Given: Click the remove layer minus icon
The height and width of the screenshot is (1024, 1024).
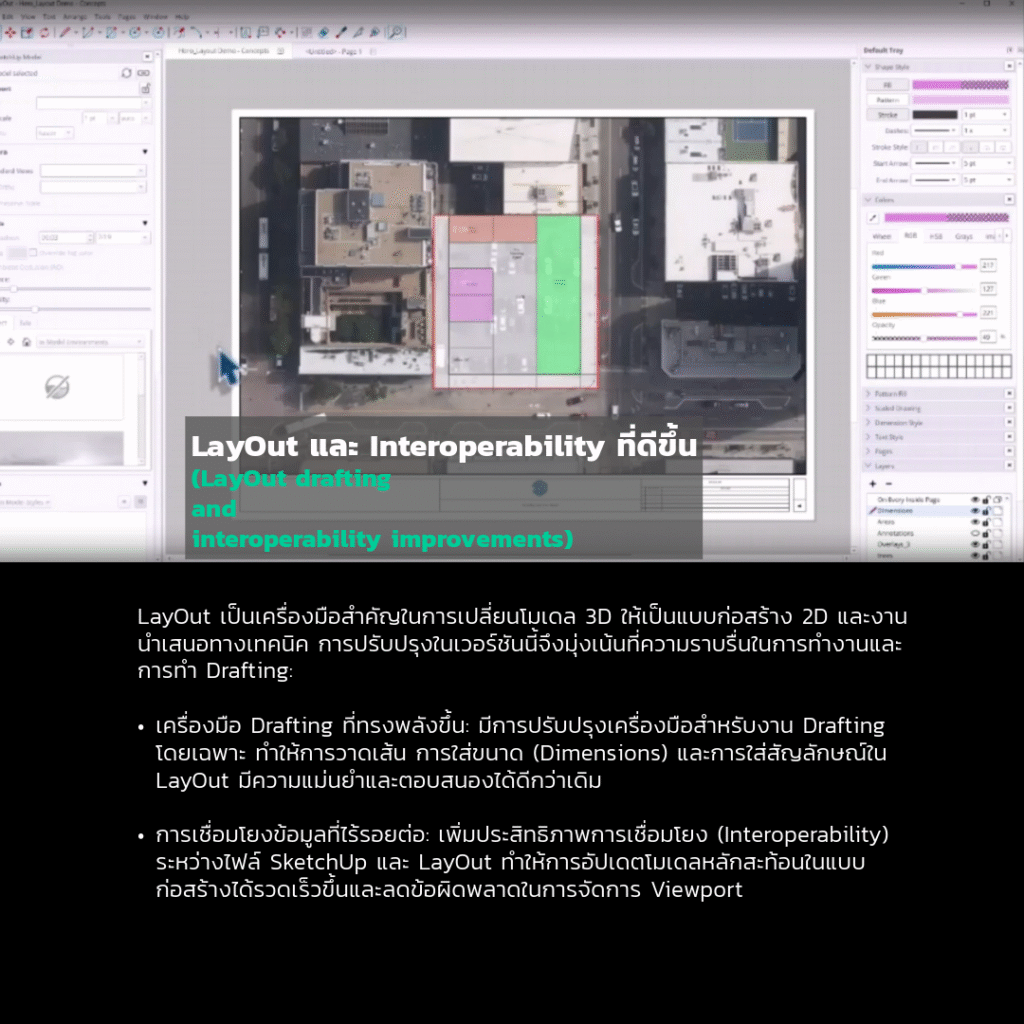Looking at the screenshot, I should coord(888,482).
